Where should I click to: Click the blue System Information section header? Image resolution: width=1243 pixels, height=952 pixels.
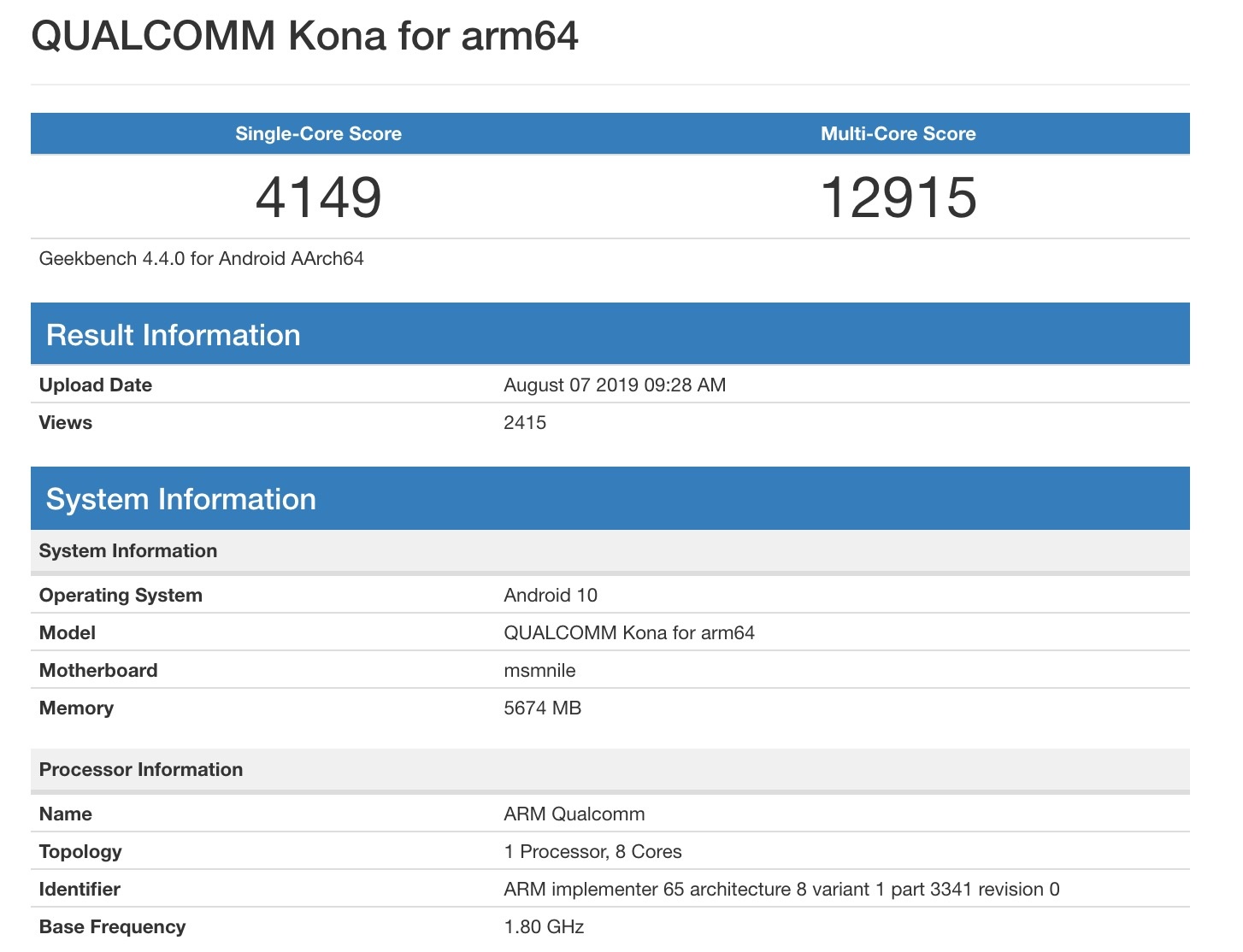click(181, 499)
